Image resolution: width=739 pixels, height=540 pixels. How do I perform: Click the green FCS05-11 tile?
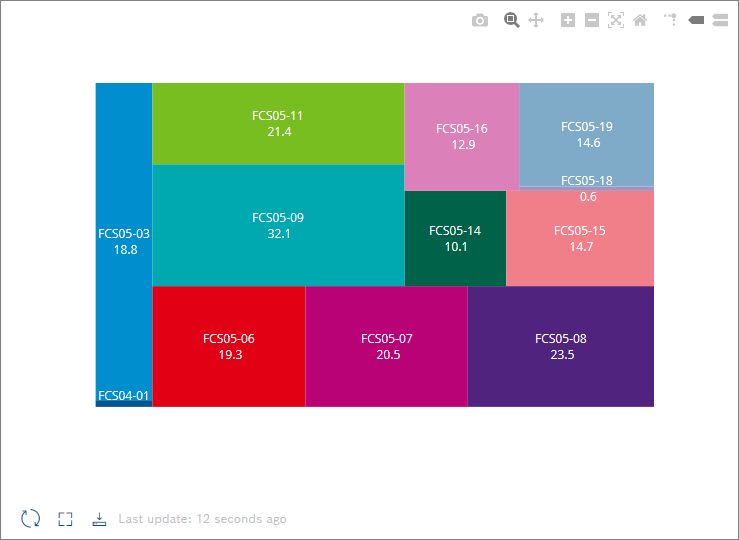click(x=278, y=123)
